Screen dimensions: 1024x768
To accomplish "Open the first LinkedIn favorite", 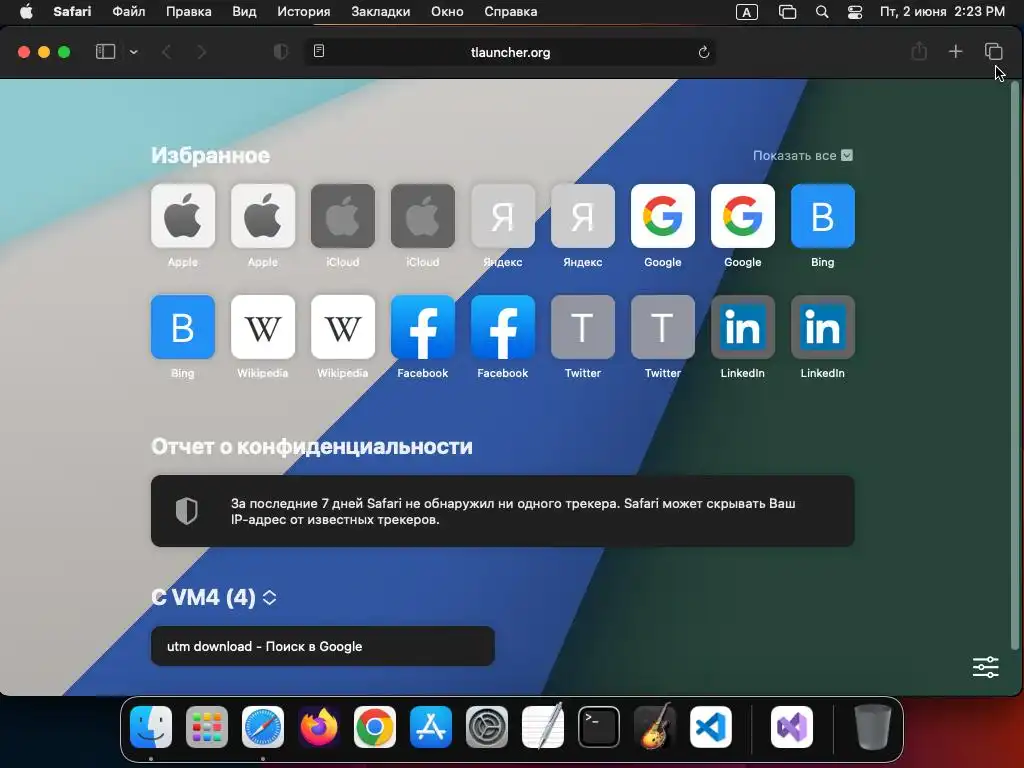I will point(743,327).
